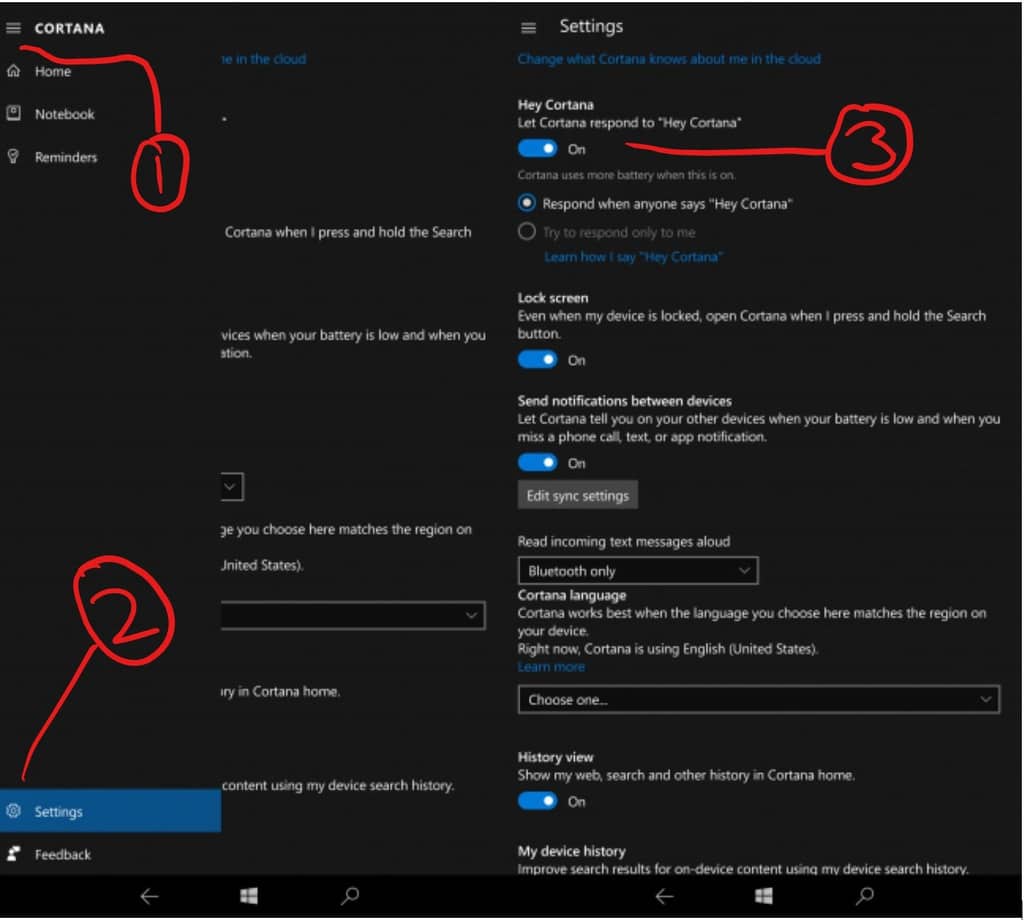Click the History view heading
Viewport: 1024px width, 920px height.
coord(556,757)
